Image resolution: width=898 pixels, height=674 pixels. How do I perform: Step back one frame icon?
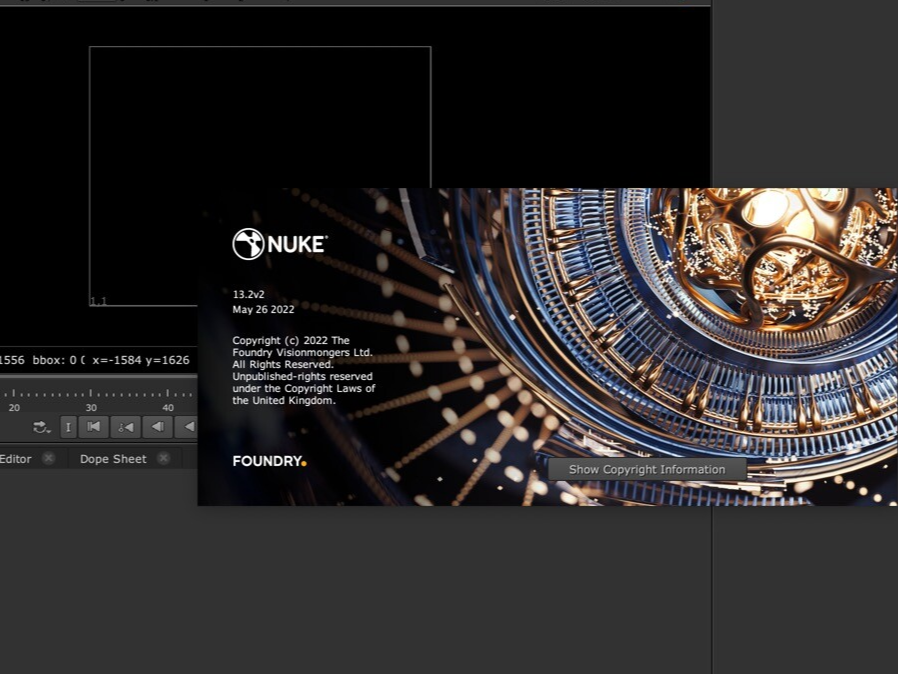tap(157, 427)
